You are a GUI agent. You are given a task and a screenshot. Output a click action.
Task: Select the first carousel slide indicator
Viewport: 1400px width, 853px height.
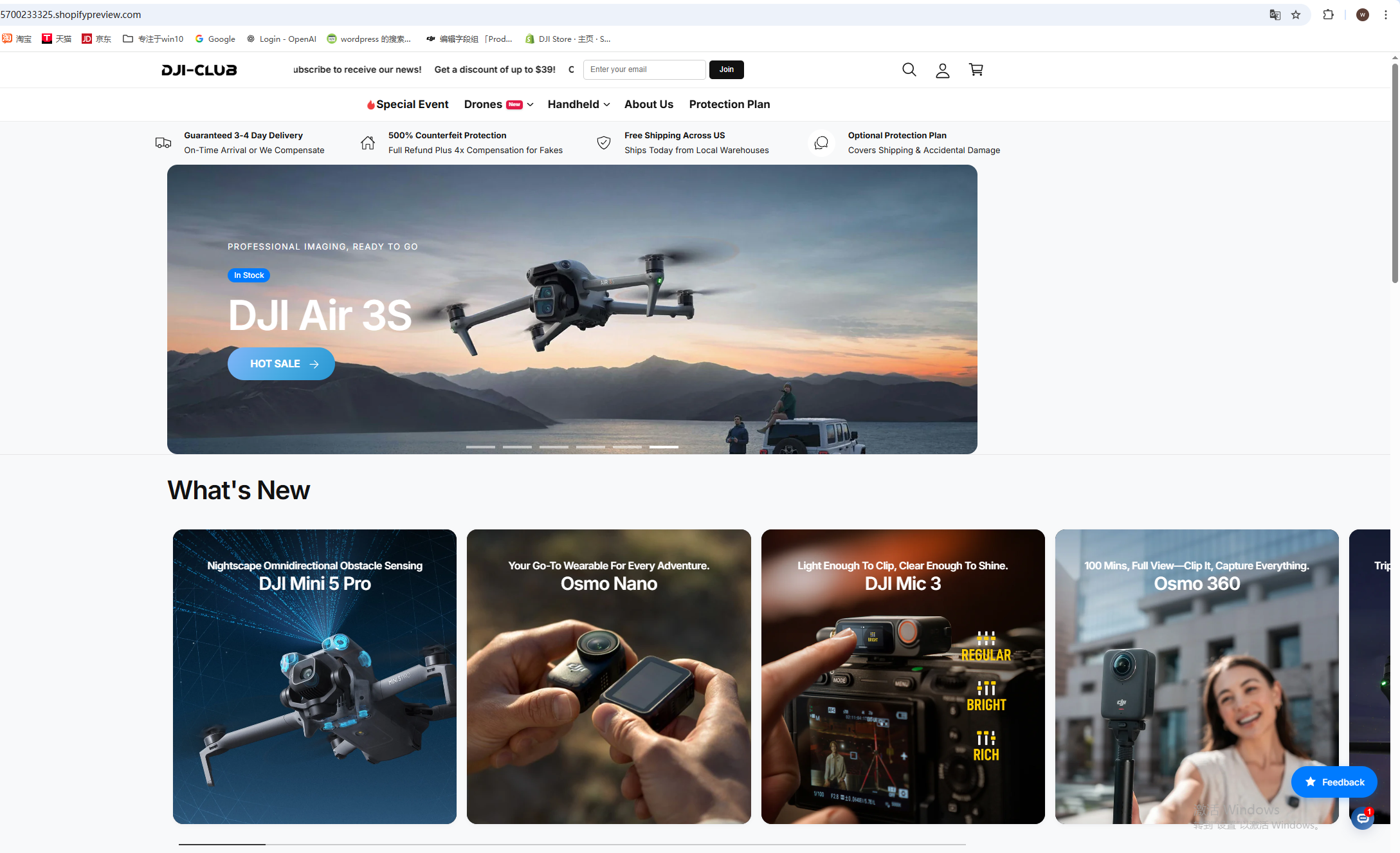tap(480, 446)
